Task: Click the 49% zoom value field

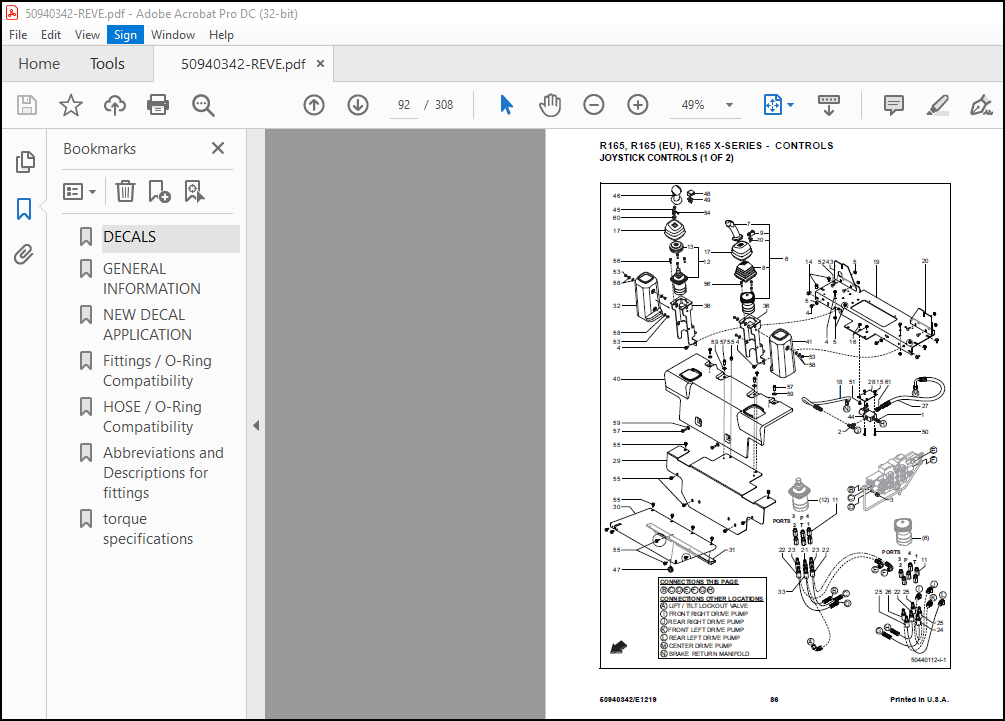Action: click(693, 105)
